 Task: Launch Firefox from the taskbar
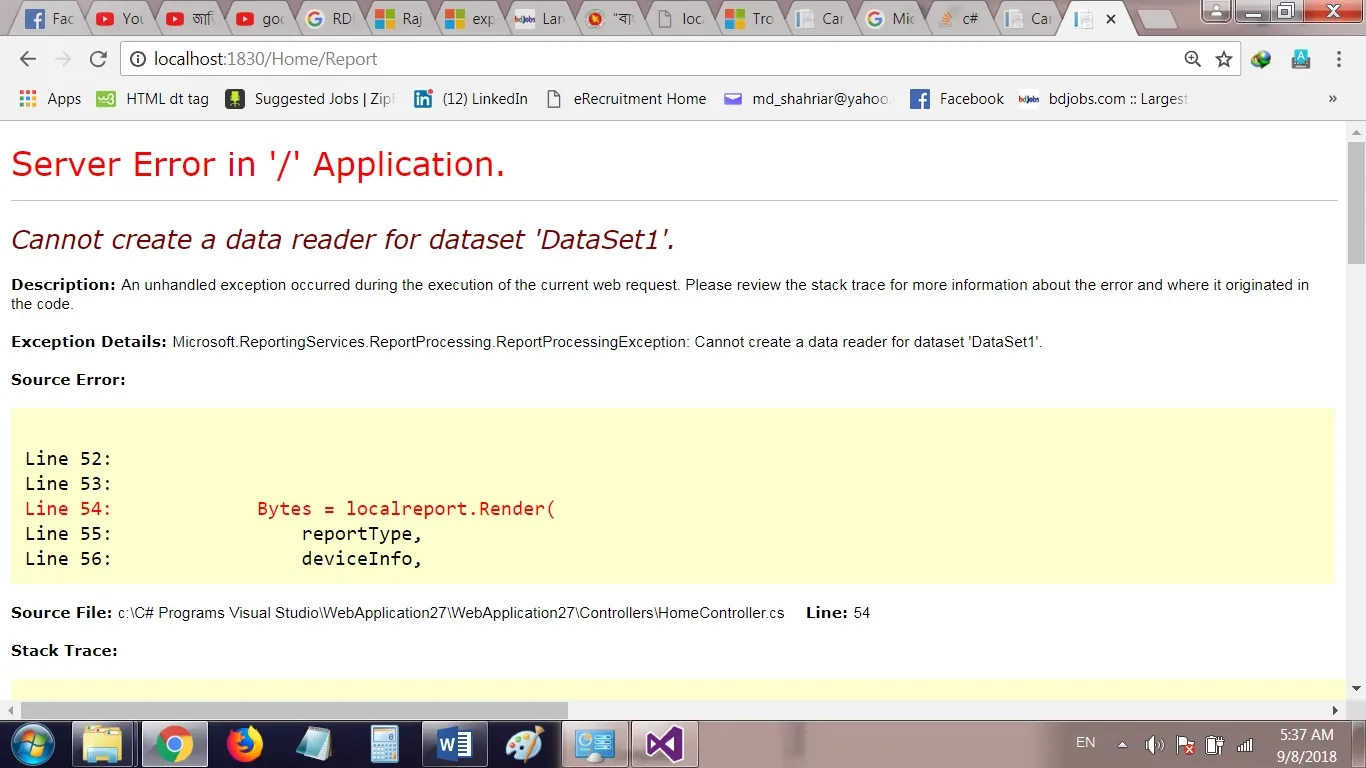pyautogui.click(x=244, y=744)
